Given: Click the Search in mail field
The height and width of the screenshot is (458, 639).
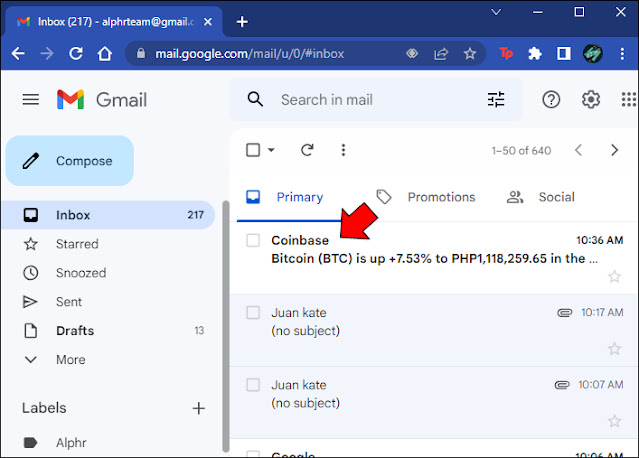Looking at the screenshot, I should [x=375, y=99].
